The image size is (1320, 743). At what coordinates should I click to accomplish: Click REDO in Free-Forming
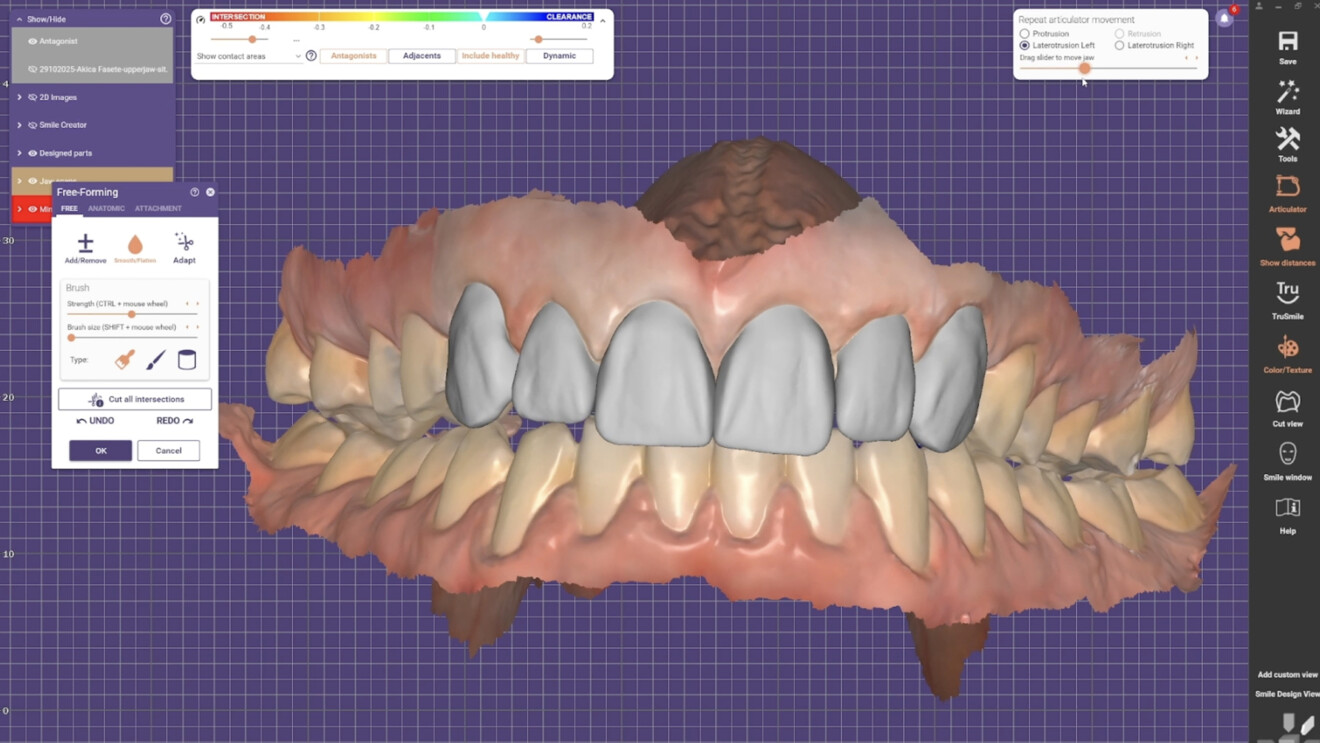coord(175,421)
